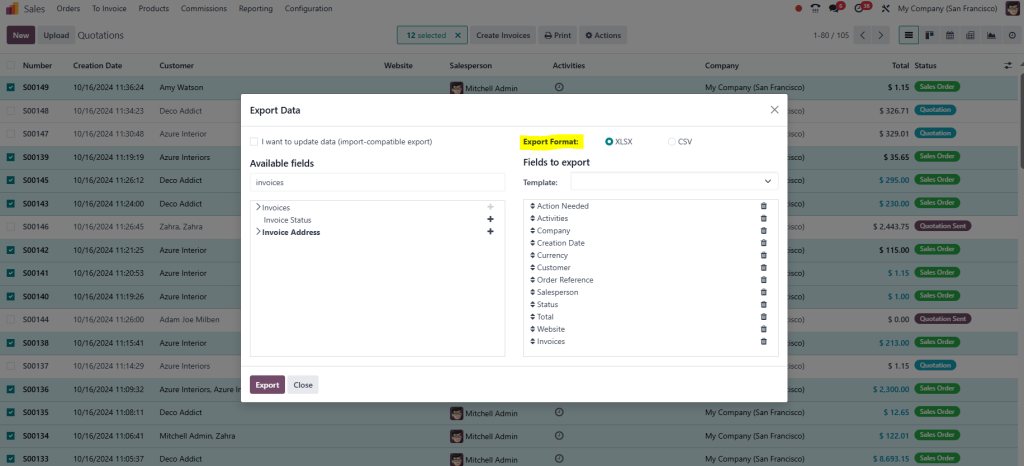
Task: Open the Template dropdown
Action: click(675, 181)
